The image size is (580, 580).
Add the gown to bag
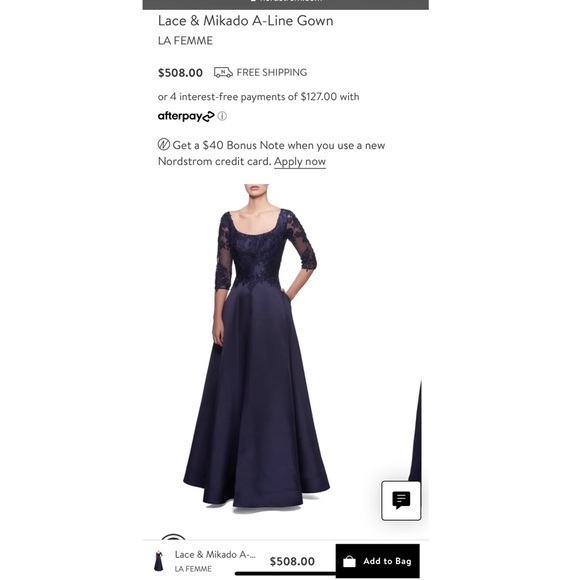[x=377, y=561]
